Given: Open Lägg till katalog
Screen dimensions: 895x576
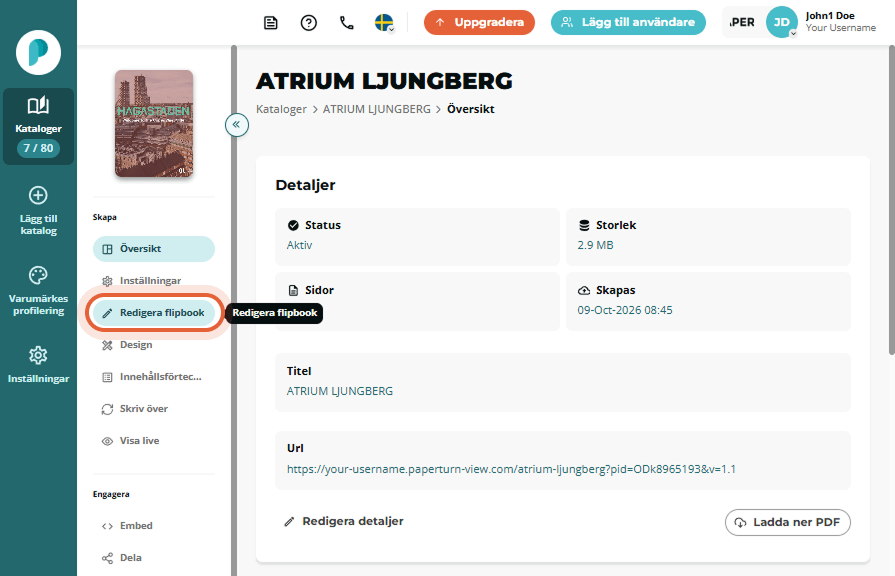Looking at the screenshot, I should pos(38,211).
